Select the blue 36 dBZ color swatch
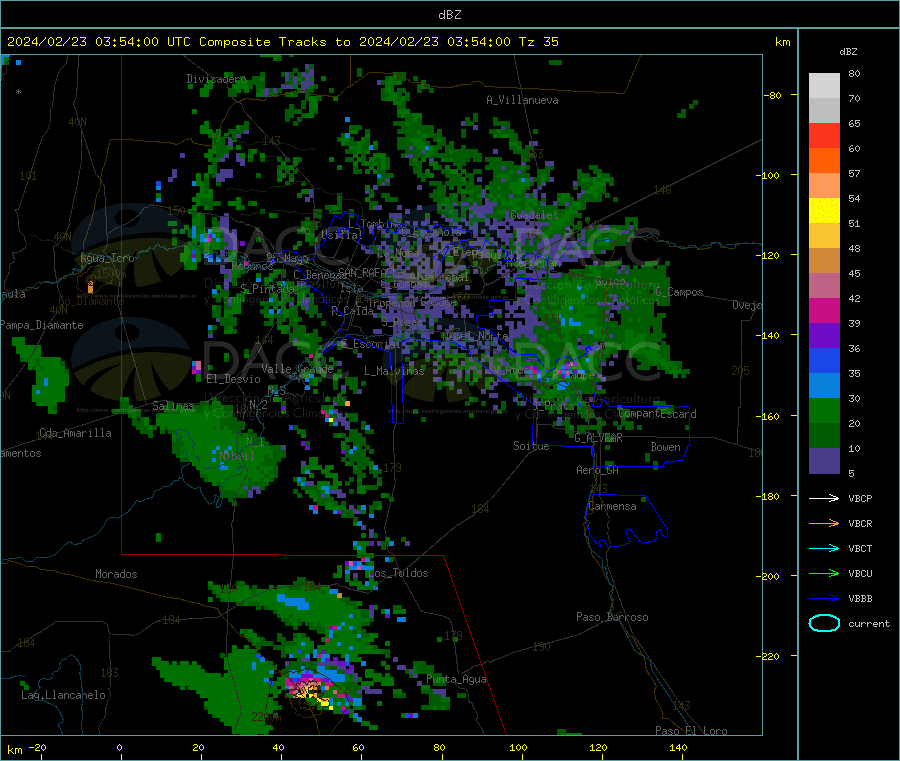Viewport: 900px width, 761px height. click(824, 360)
